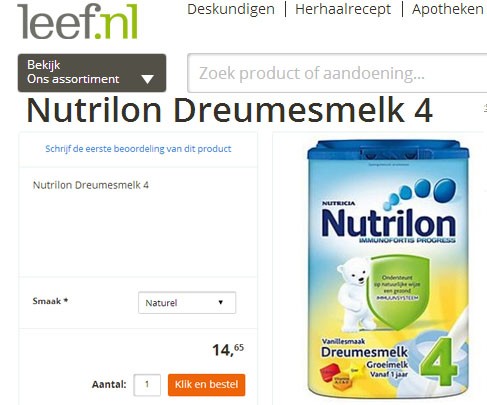Go to Herhaalrecept page
487x405 pixels.
(343, 9)
